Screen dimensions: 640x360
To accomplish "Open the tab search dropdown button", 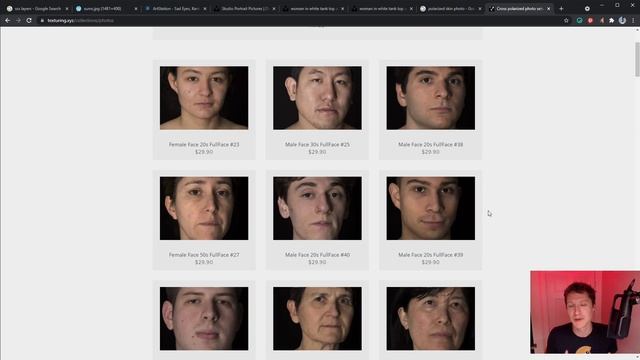I will click(x=587, y=9).
